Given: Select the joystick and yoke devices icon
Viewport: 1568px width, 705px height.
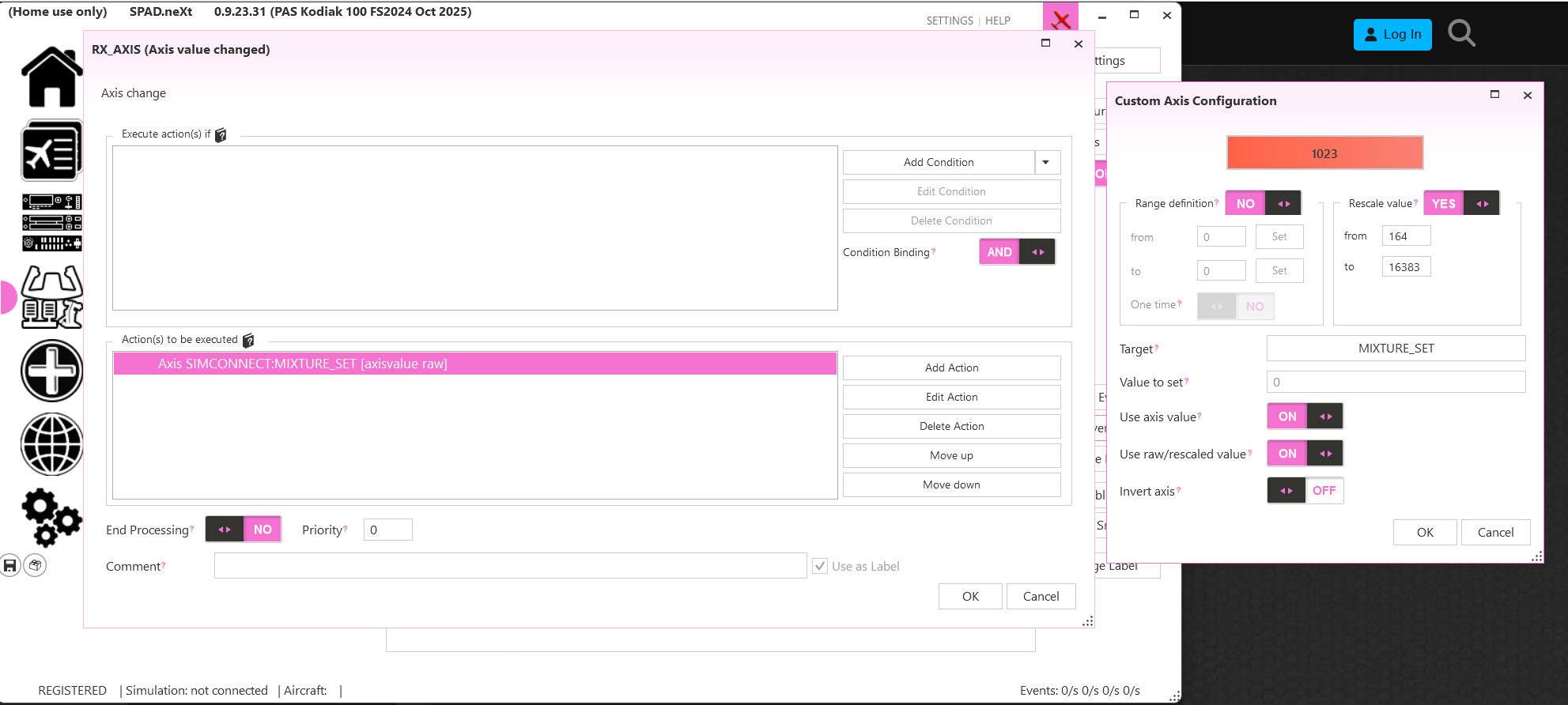Looking at the screenshot, I should click(52, 297).
